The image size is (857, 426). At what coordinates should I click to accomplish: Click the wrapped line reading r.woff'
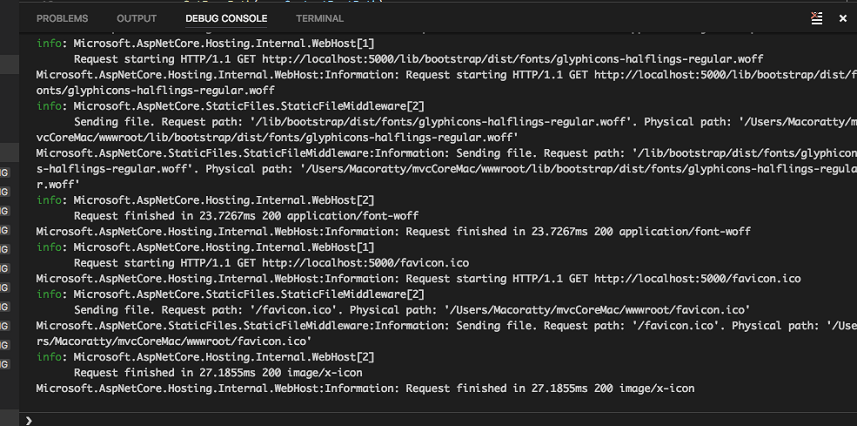point(58,184)
